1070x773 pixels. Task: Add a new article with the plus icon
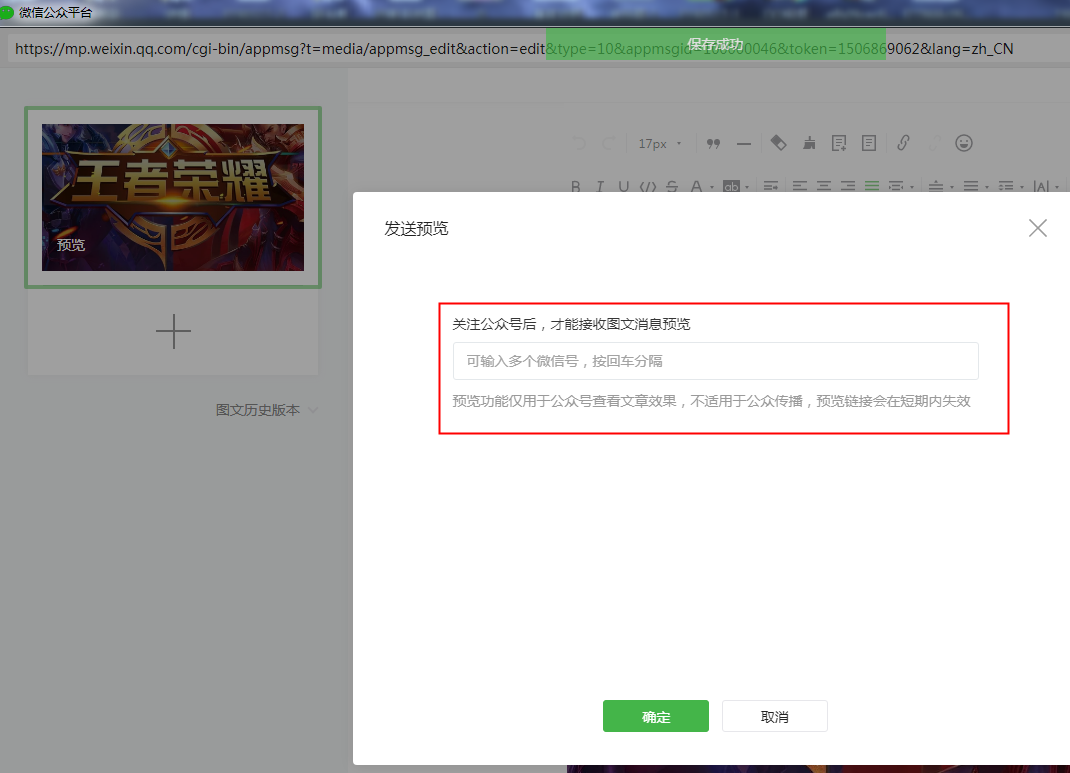(x=173, y=332)
